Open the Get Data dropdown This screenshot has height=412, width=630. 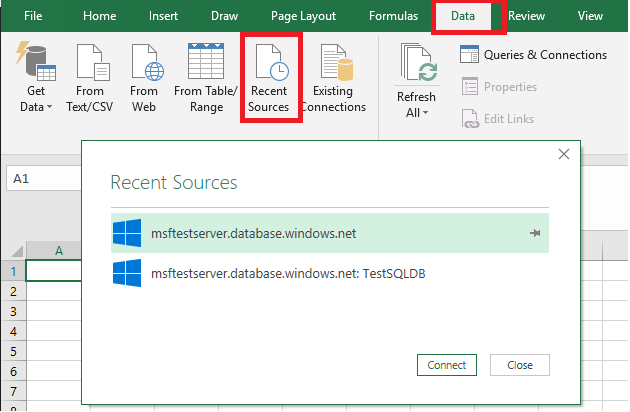pyautogui.click(x=35, y=77)
